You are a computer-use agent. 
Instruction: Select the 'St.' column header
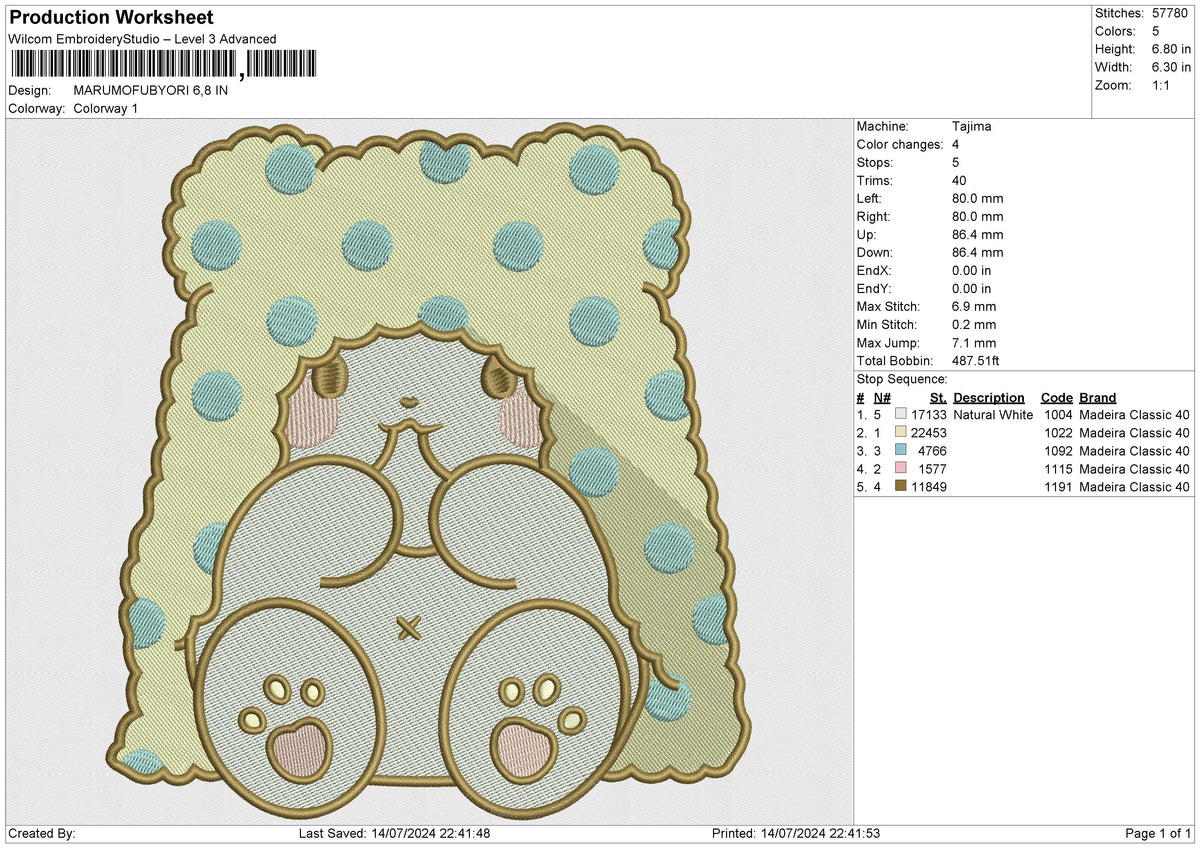pos(938,398)
